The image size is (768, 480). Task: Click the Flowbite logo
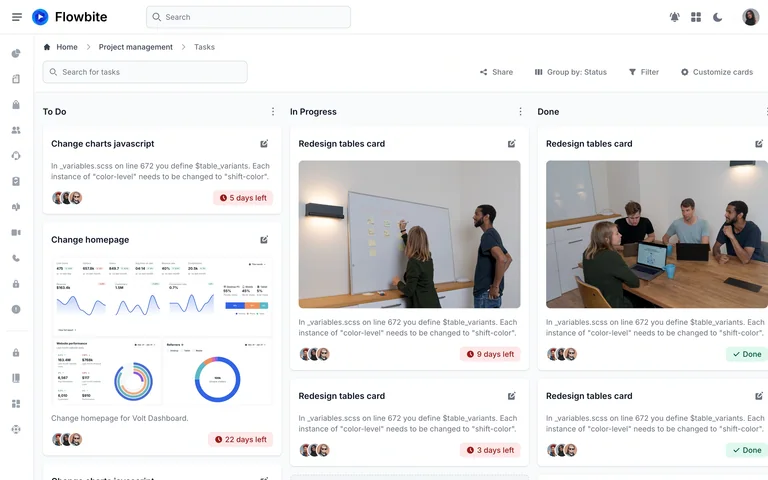[70, 17]
